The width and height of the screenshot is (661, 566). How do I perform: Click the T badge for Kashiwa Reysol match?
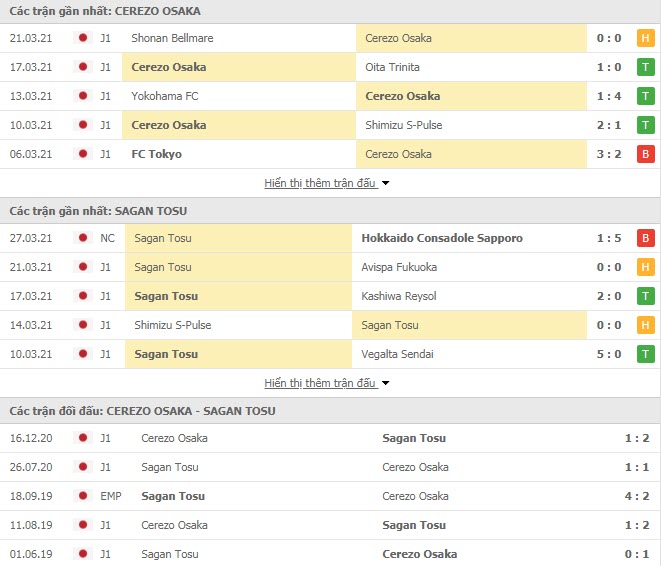click(645, 296)
